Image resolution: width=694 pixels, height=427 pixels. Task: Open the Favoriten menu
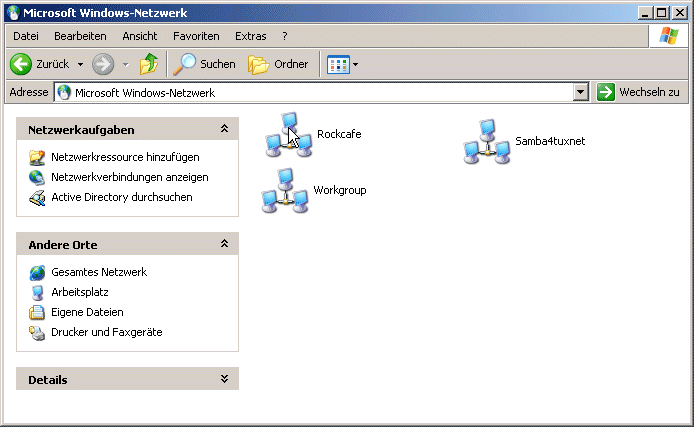pyautogui.click(x=196, y=36)
